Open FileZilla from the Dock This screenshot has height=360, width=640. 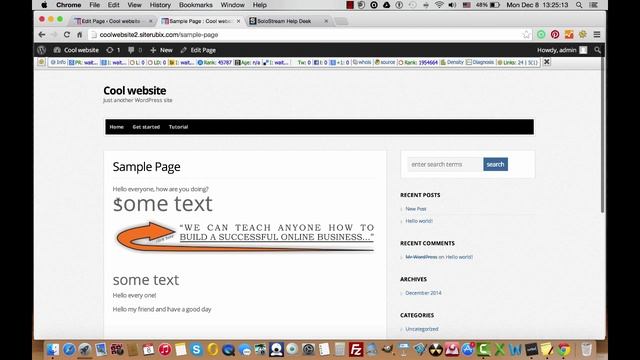(356, 350)
